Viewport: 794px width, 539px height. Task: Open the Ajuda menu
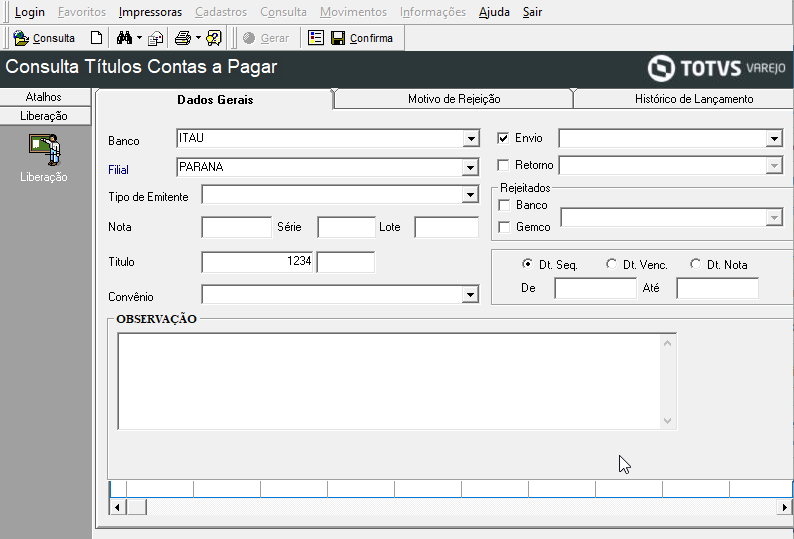(494, 12)
